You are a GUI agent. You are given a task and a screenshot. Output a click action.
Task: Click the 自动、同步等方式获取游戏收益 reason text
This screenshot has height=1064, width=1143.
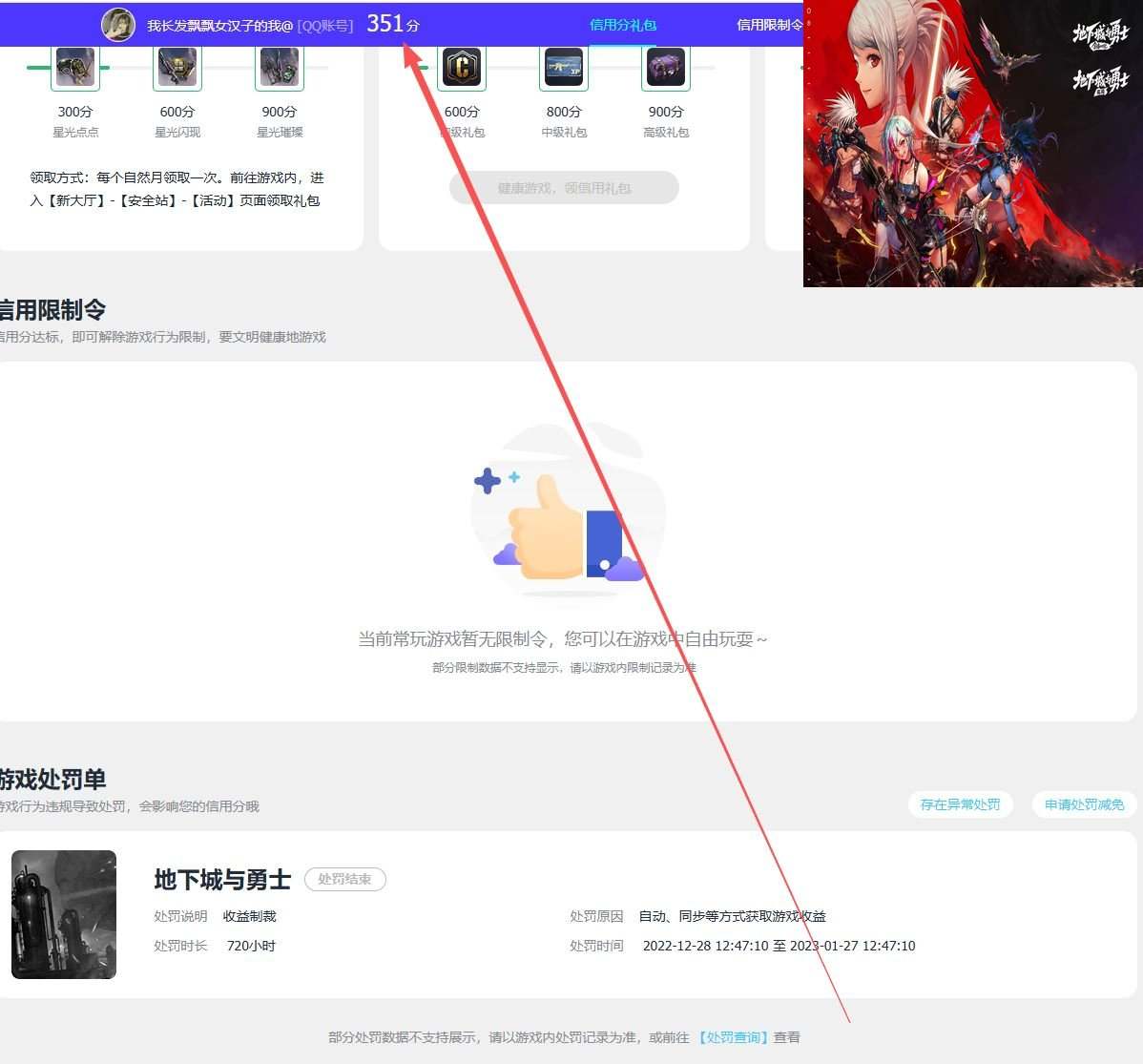(732, 916)
